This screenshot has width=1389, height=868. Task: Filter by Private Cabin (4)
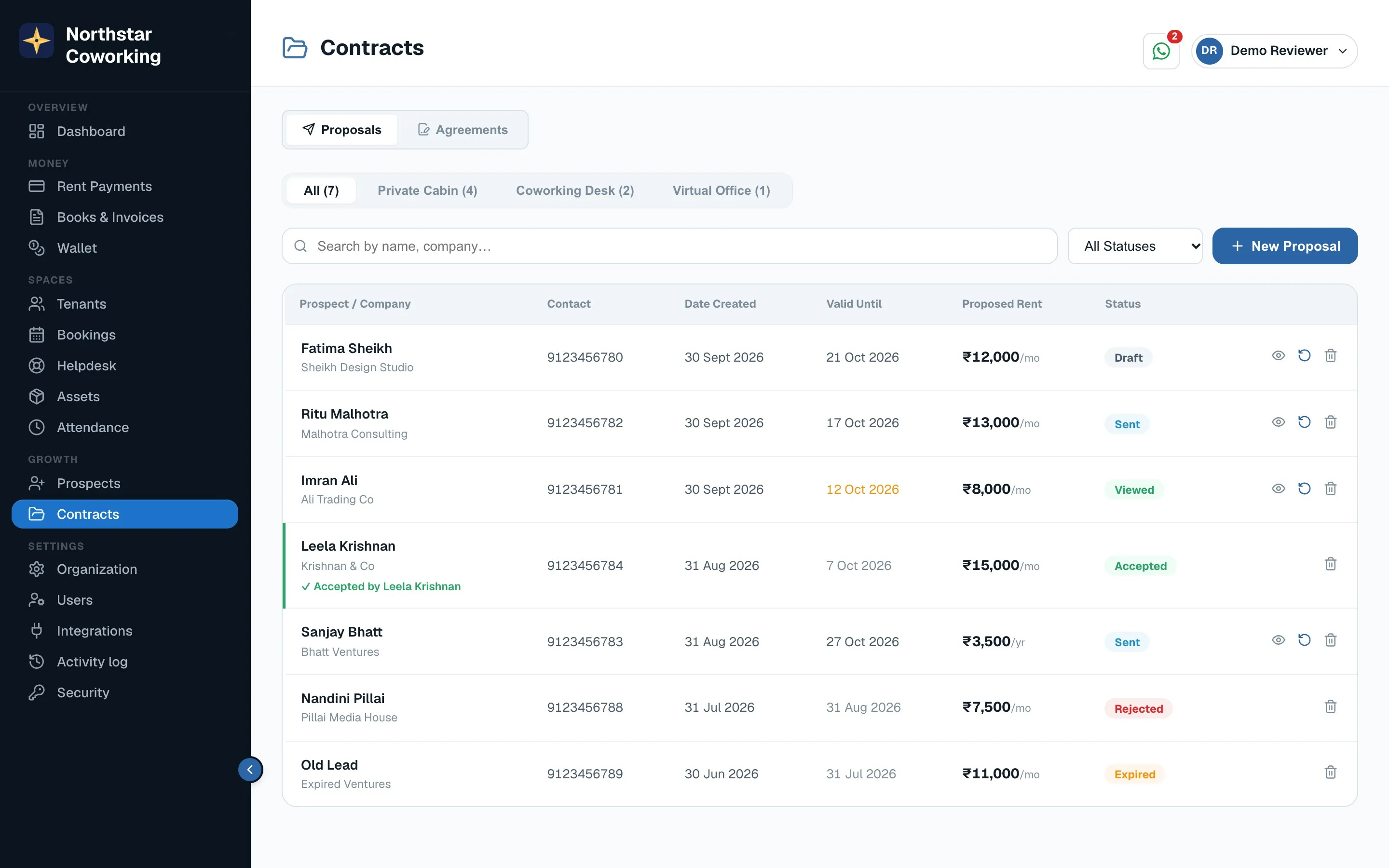click(x=428, y=190)
